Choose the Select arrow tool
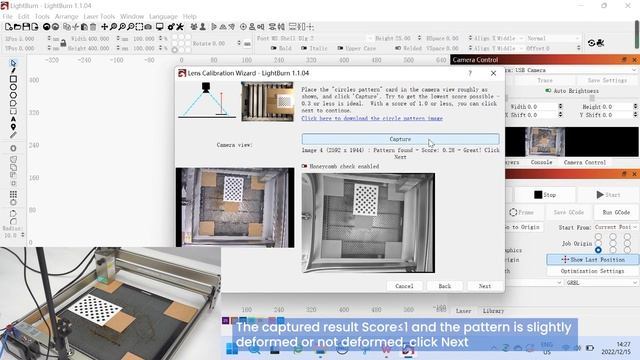The width and height of the screenshot is (640, 360). pos(13,63)
